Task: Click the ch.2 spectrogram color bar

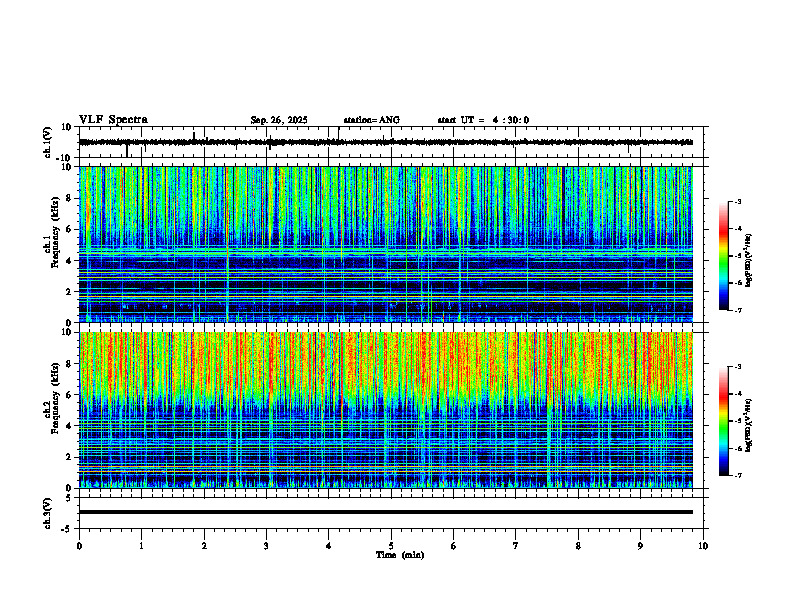Action: (x=723, y=421)
